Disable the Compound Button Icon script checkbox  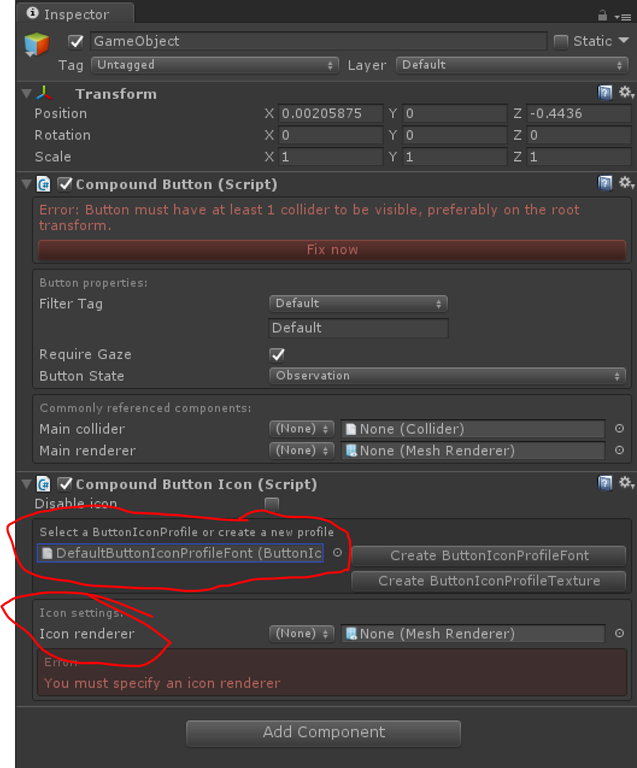coord(65,484)
